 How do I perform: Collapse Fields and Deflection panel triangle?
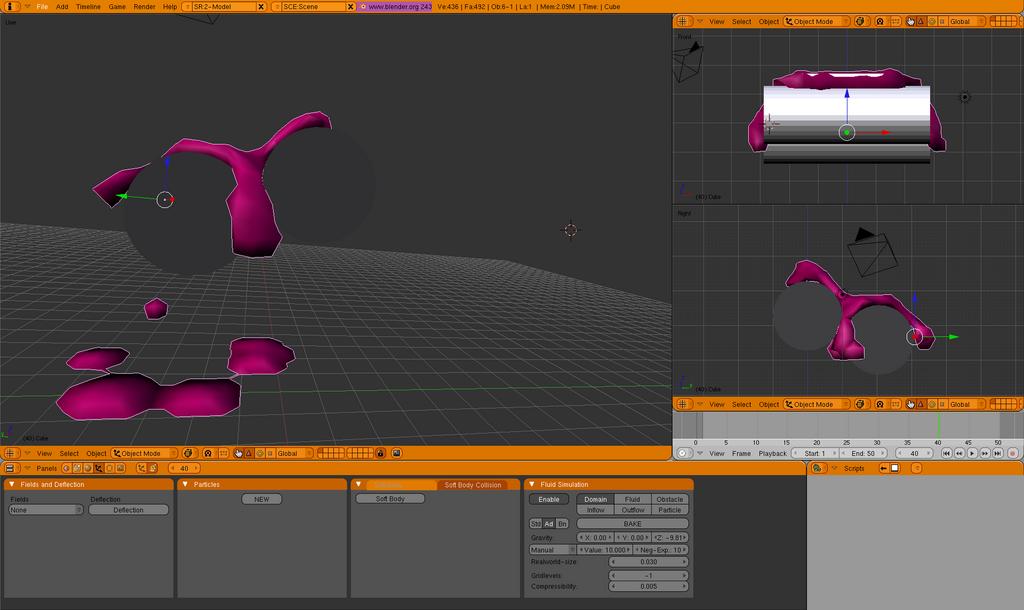pos(11,485)
